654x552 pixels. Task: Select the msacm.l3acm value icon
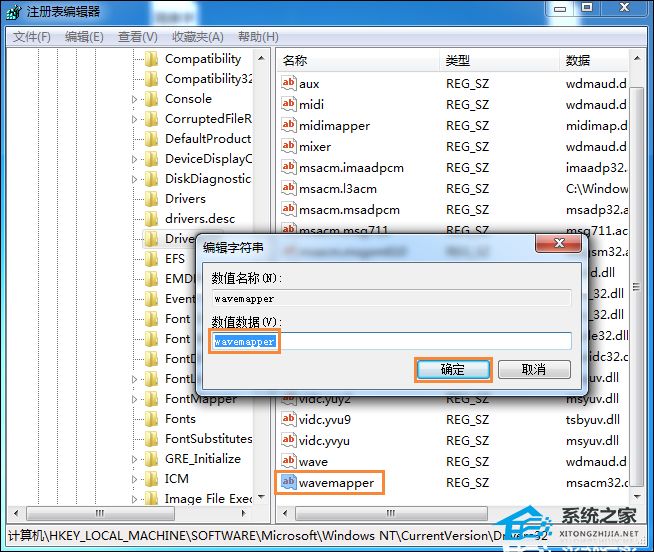[x=289, y=188]
